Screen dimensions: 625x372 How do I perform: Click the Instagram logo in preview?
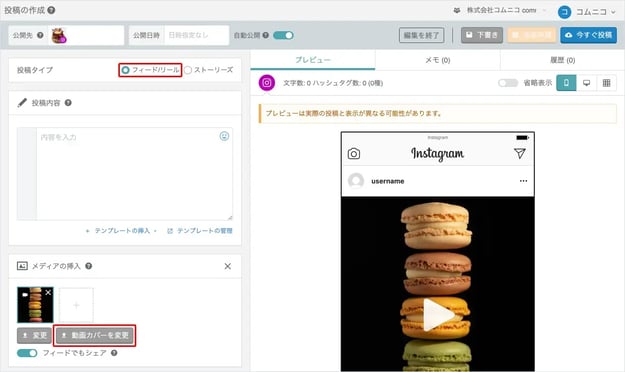[x=438, y=154]
